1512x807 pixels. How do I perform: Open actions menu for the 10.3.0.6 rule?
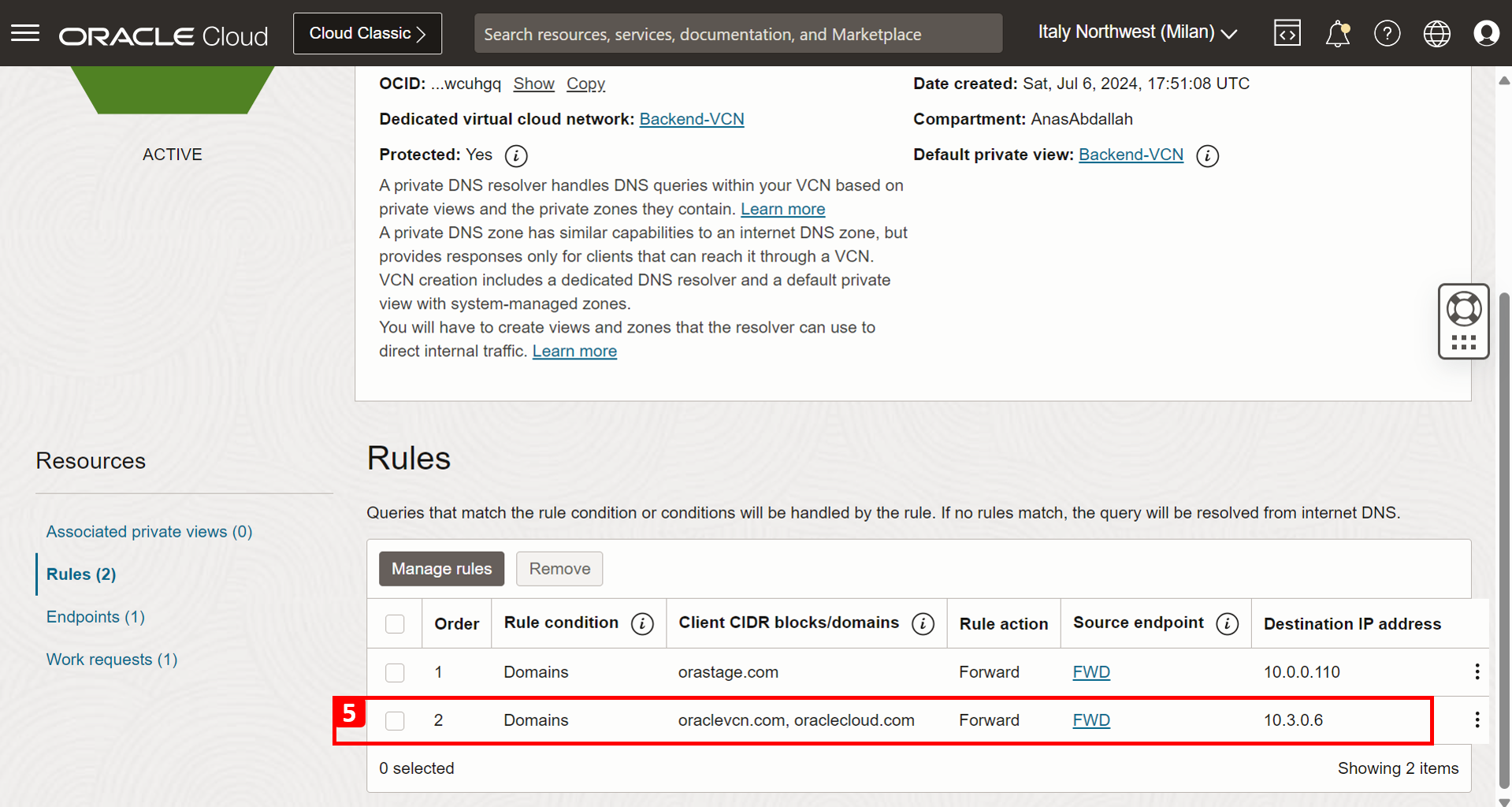click(x=1477, y=720)
